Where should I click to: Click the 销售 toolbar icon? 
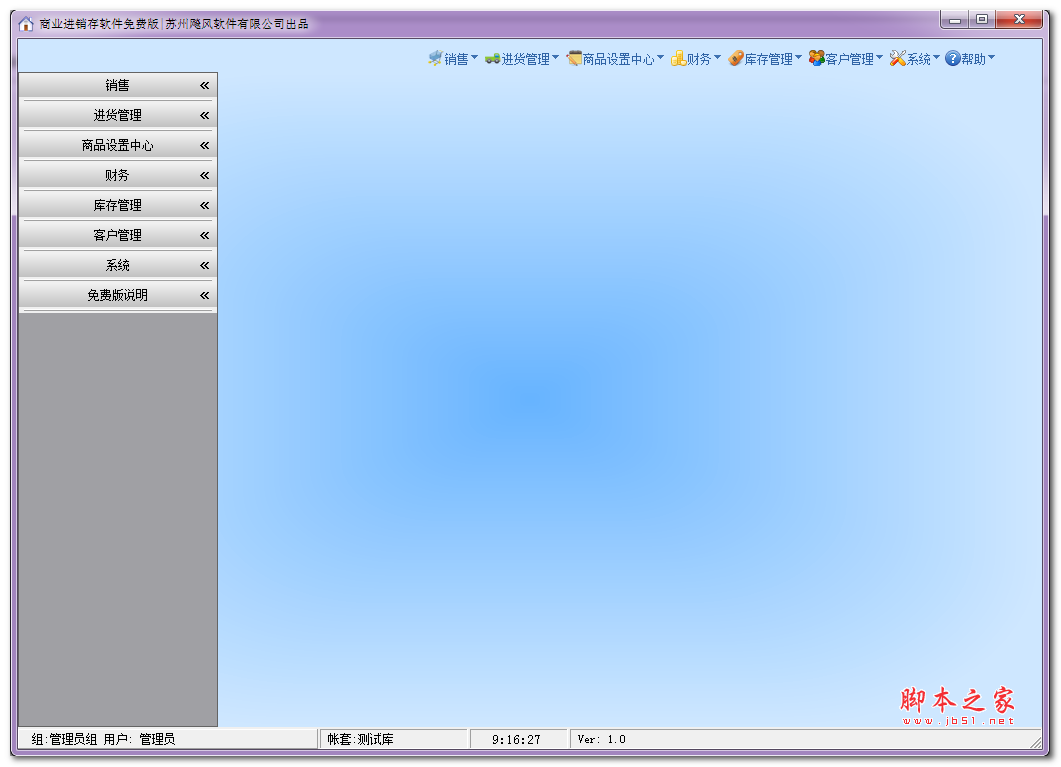tap(435, 59)
